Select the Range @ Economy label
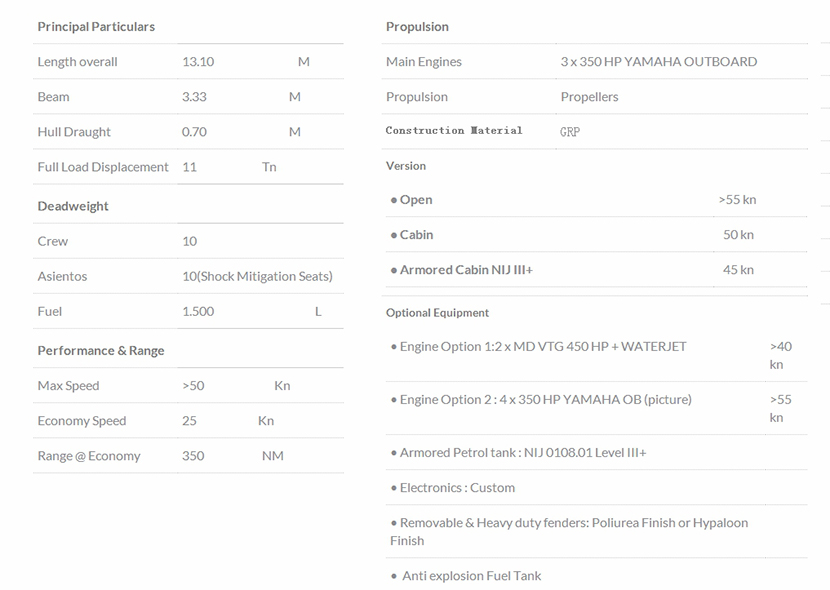This screenshot has height=590, width=830. point(89,456)
